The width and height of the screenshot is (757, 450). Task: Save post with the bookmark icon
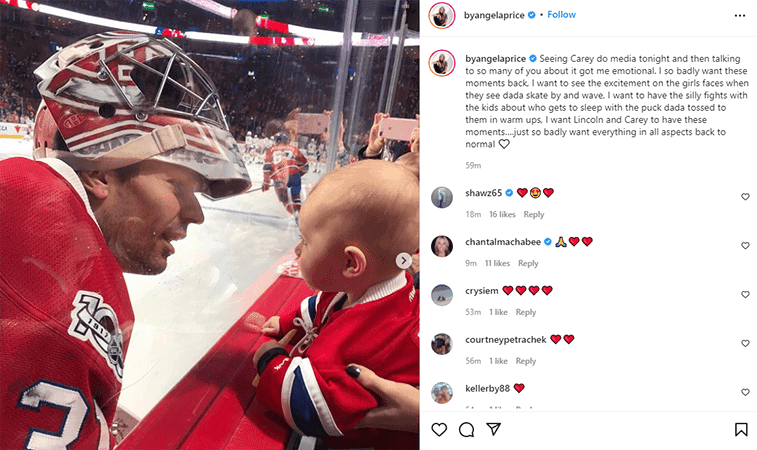click(x=741, y=429)
